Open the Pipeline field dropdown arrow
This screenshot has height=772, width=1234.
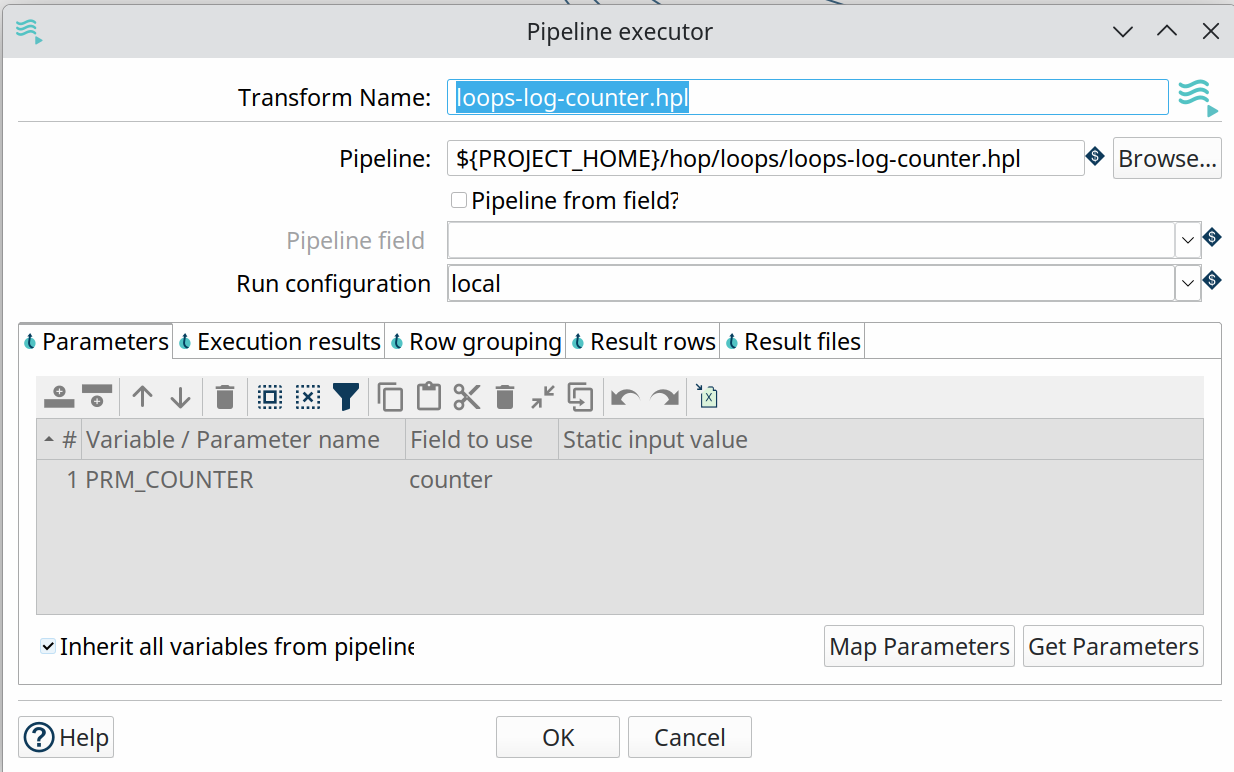[1187, 240]
